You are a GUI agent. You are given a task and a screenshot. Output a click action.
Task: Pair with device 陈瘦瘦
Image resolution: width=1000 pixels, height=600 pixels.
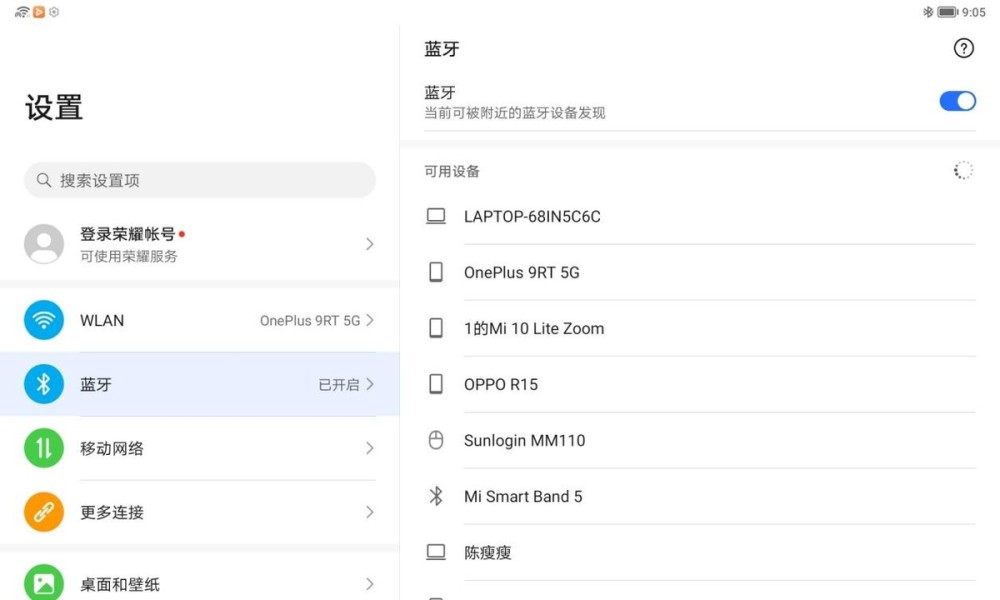(x=700, y=552)
